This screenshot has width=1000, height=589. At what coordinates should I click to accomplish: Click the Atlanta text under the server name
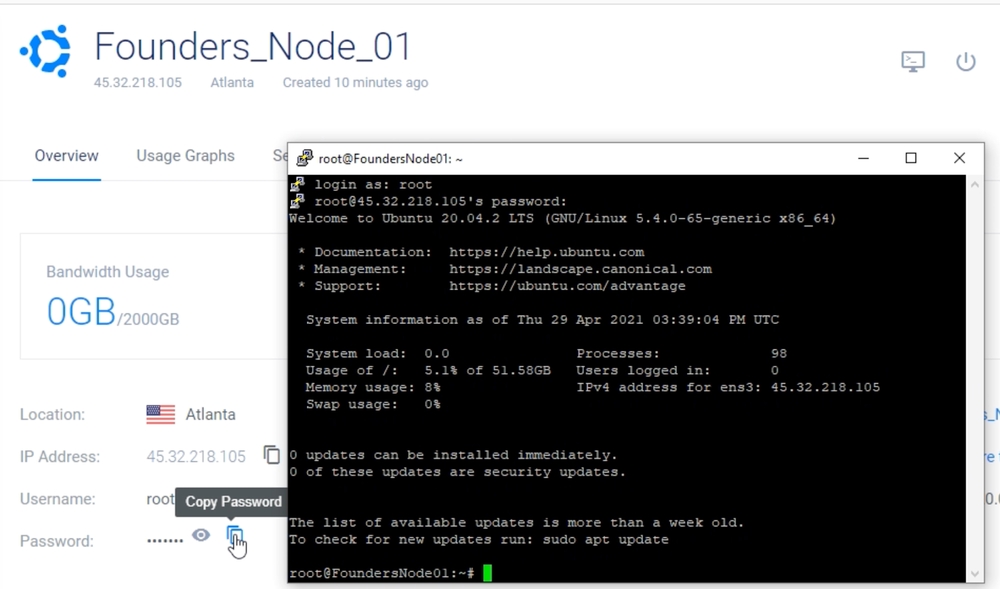[232, 82]
